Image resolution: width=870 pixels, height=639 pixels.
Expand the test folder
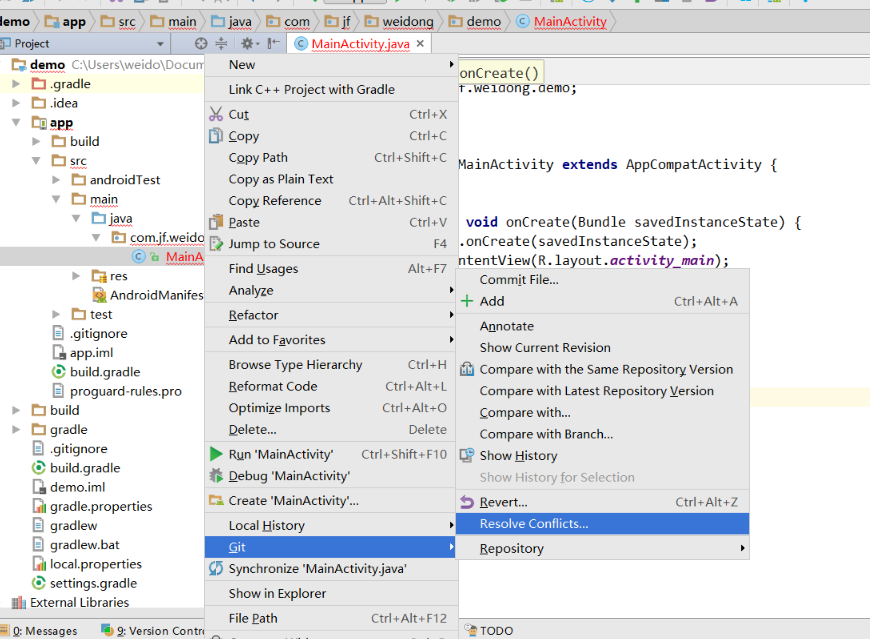[x=56, y=315]
